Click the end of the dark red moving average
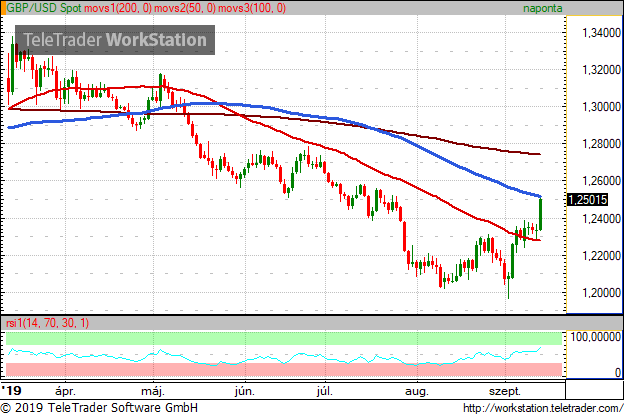624x417 pixels. click(x=539, y=154)
